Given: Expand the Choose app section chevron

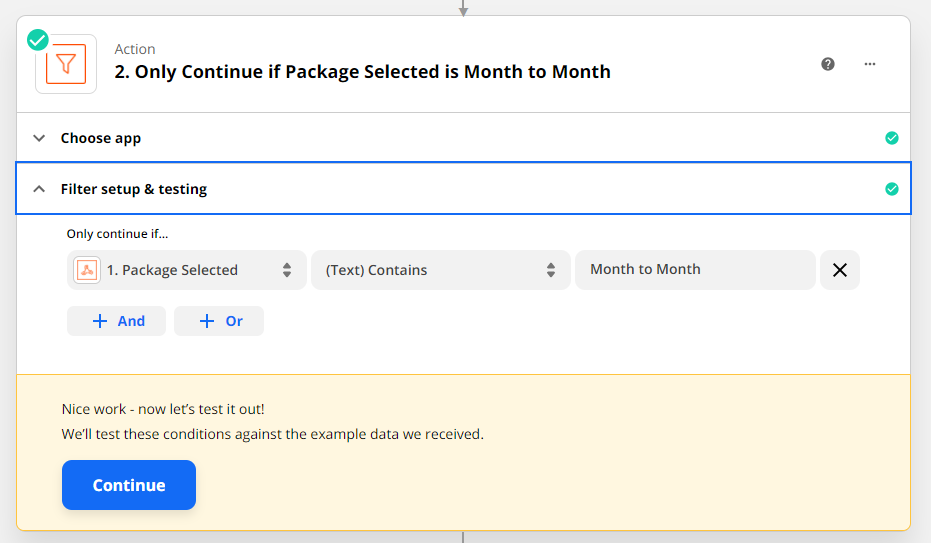Looking at the screenshot, I should pos(39,138).
